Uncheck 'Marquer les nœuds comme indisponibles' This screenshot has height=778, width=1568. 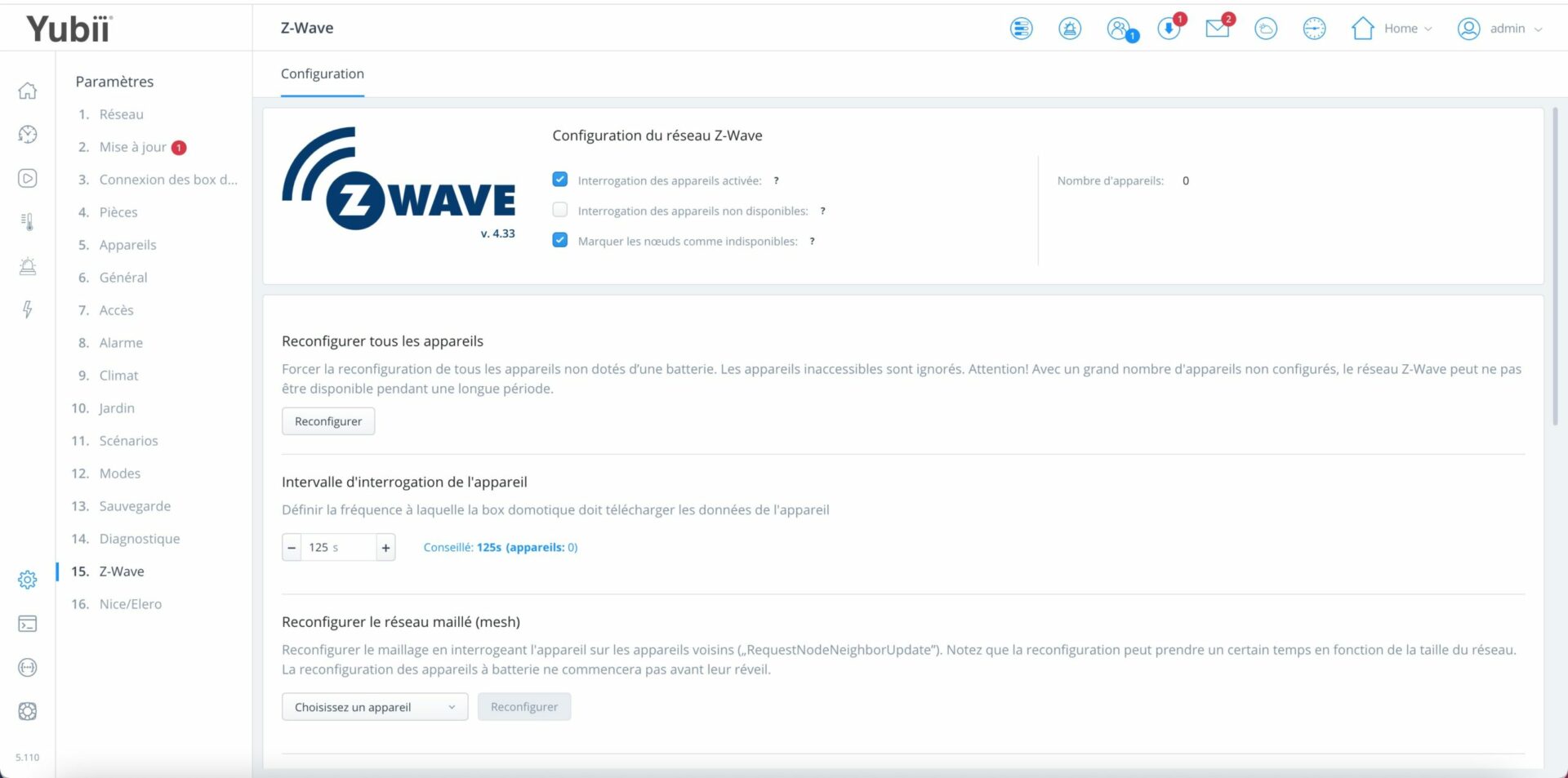[x=560, y=240]
